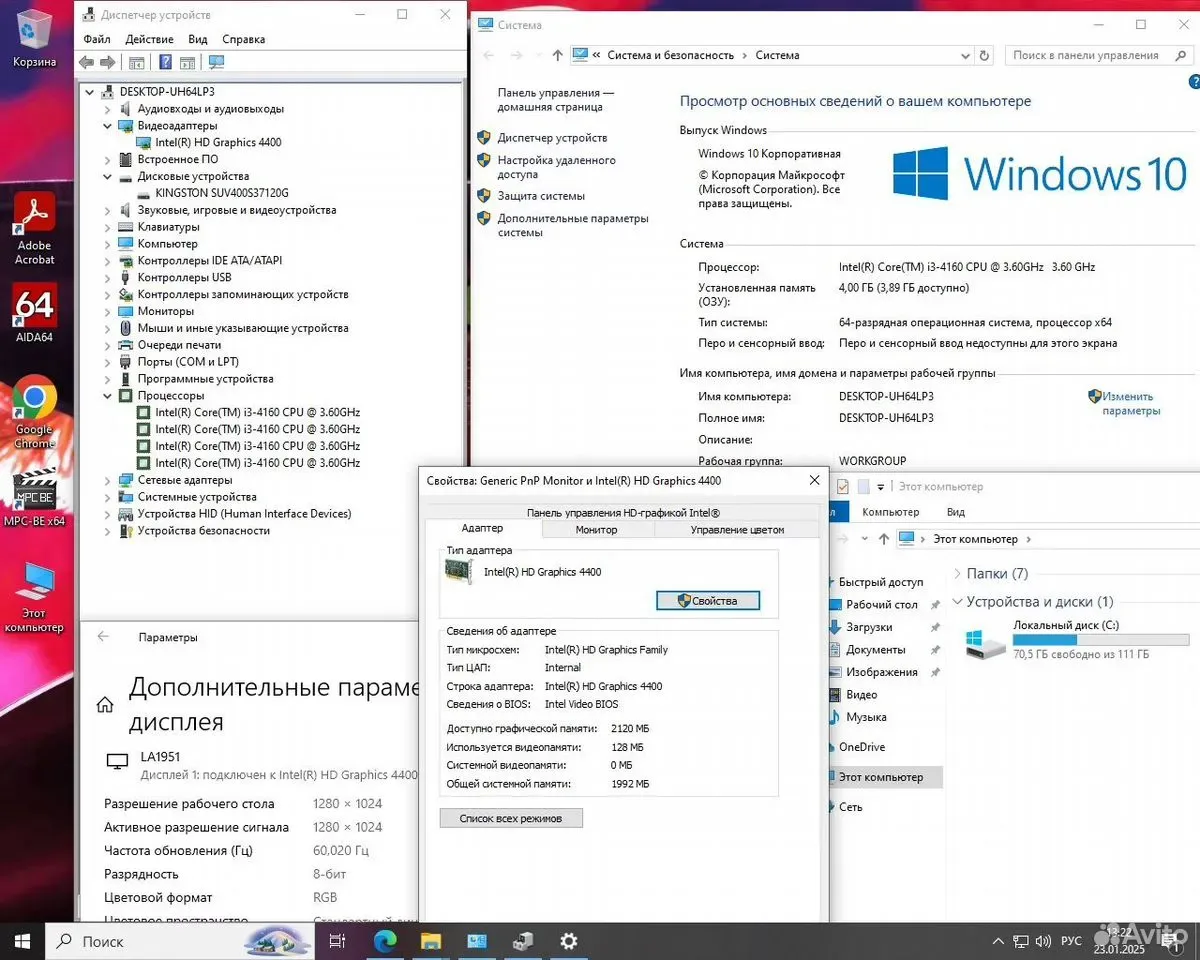Open Настройка удаленного доступа link

pyautogui.click(x=556, y=167)
